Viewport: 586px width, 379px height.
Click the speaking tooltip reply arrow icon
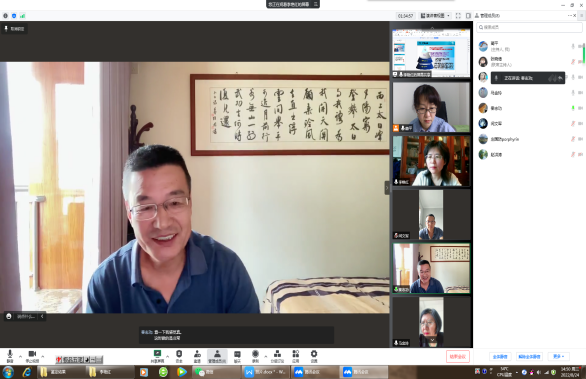560,78
